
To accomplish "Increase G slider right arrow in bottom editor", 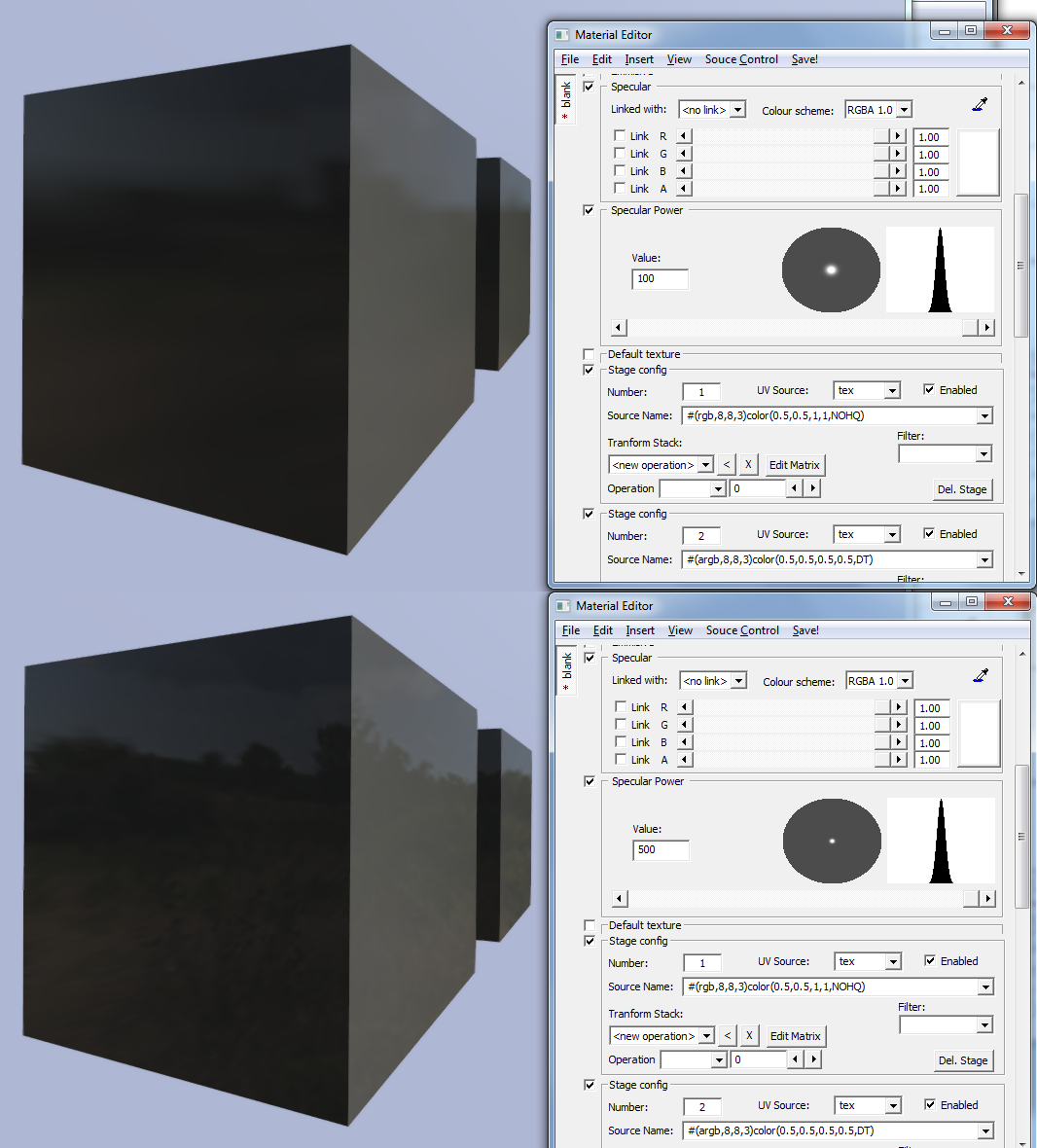I will (899, 725).
